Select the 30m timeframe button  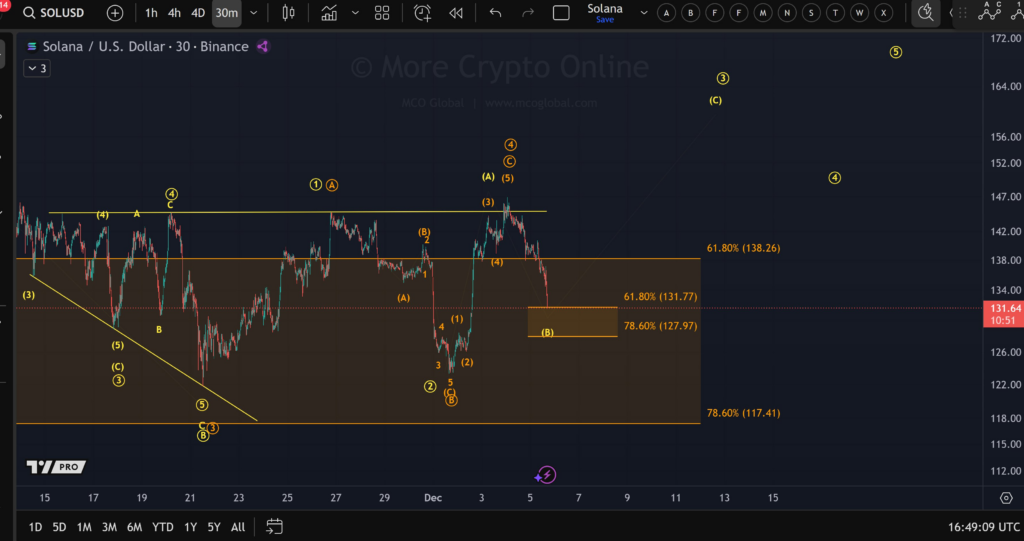227,13
